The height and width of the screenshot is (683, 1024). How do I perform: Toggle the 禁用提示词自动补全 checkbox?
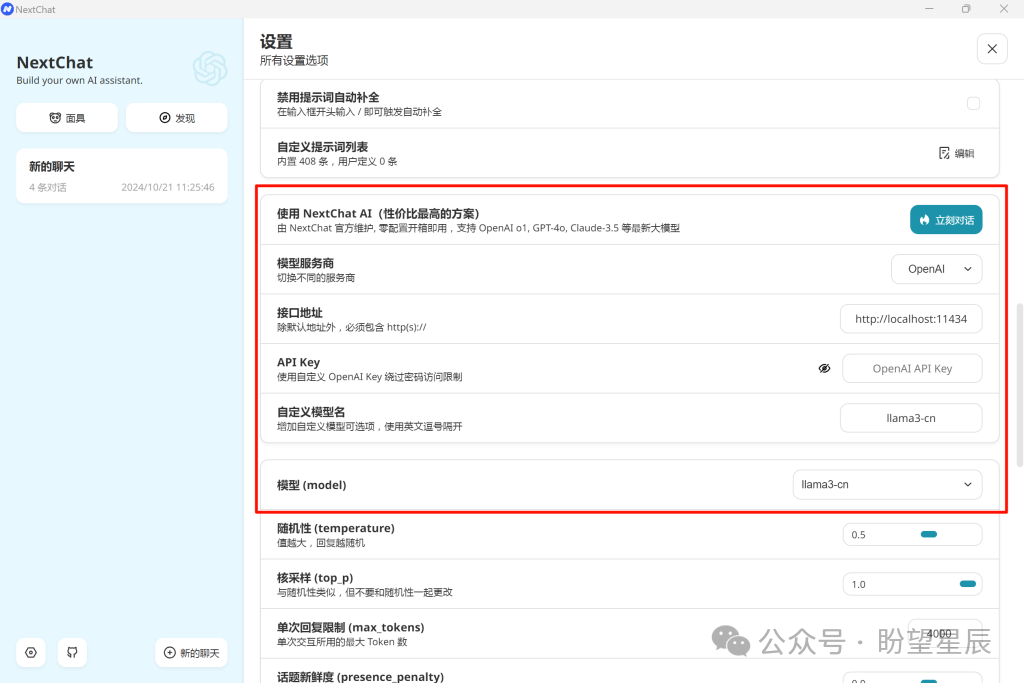973,103
